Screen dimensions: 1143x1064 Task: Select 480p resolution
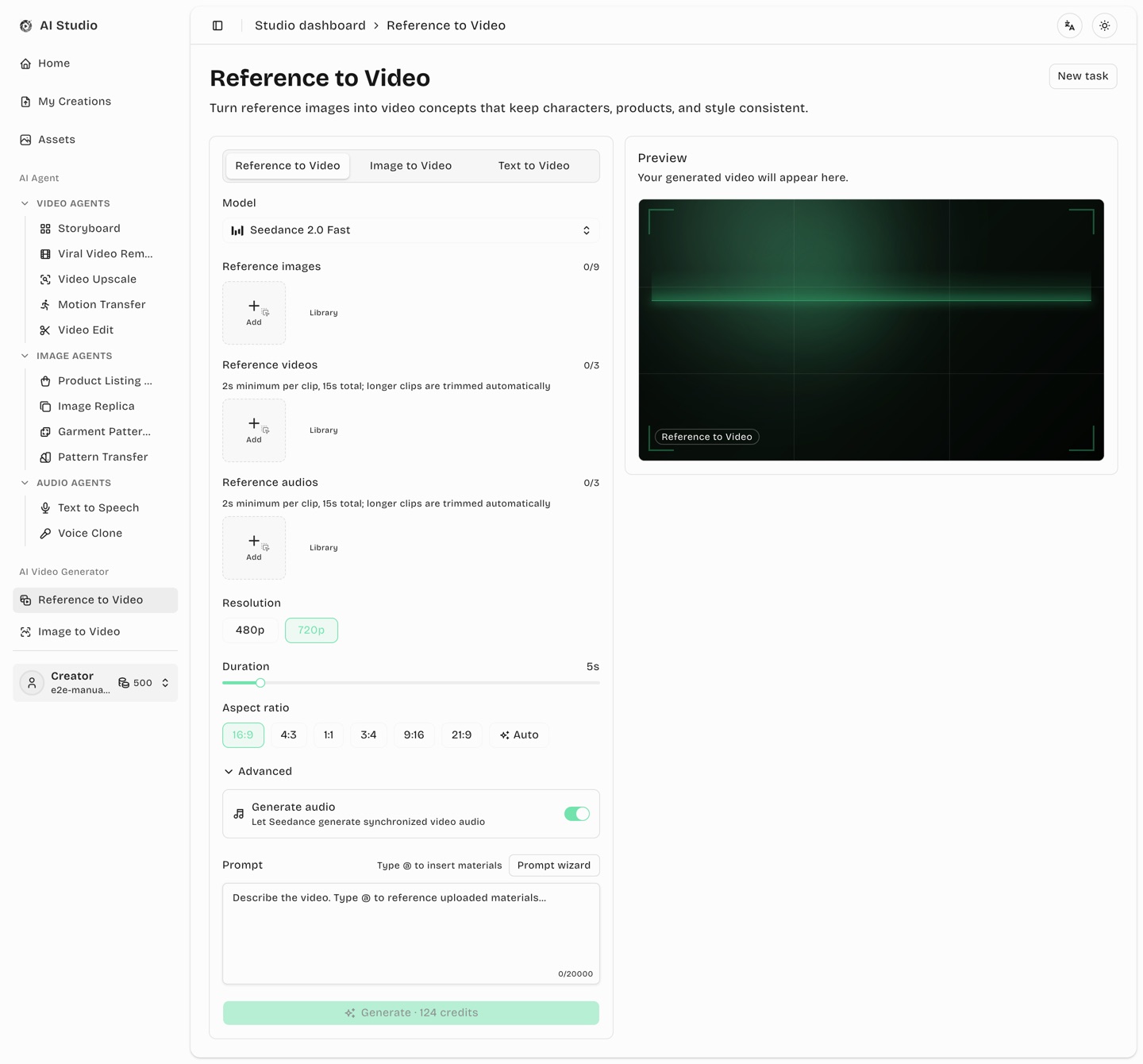pos(250,630)
